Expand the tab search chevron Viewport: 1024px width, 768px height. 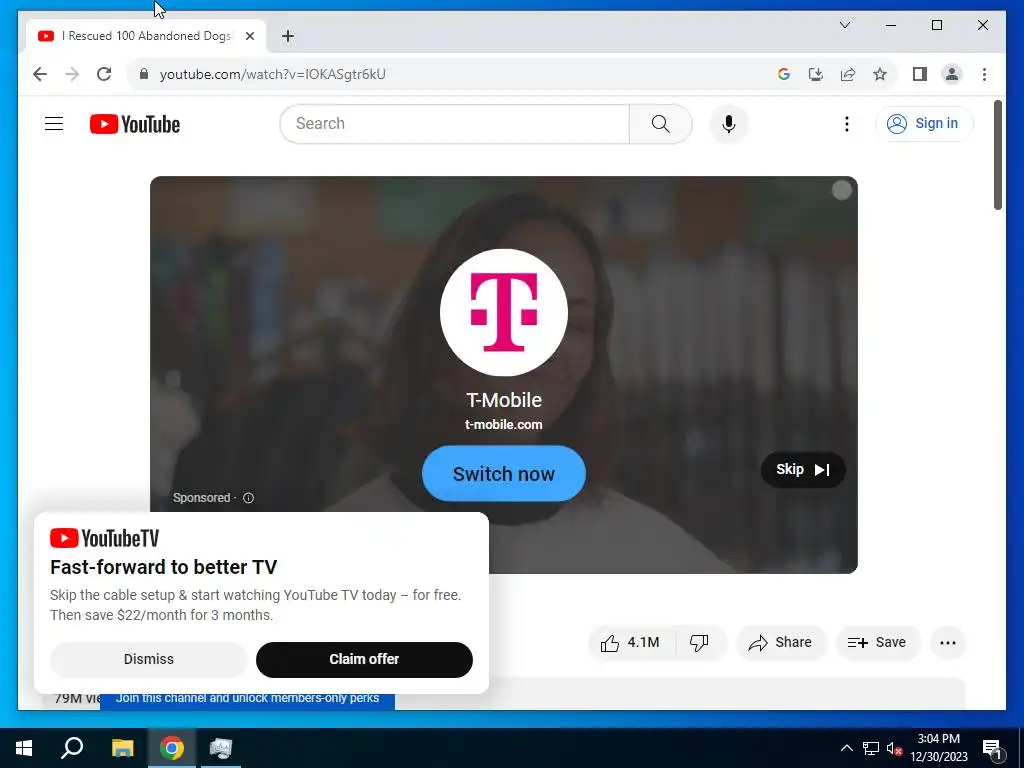844,25
